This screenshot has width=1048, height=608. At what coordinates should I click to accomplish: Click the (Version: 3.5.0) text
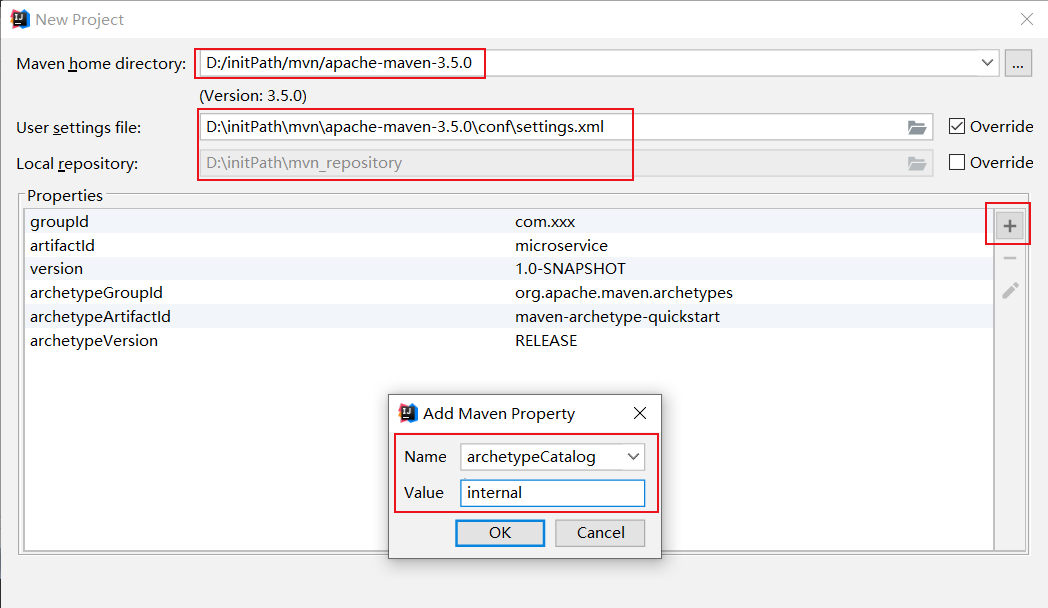click(253, 96)
